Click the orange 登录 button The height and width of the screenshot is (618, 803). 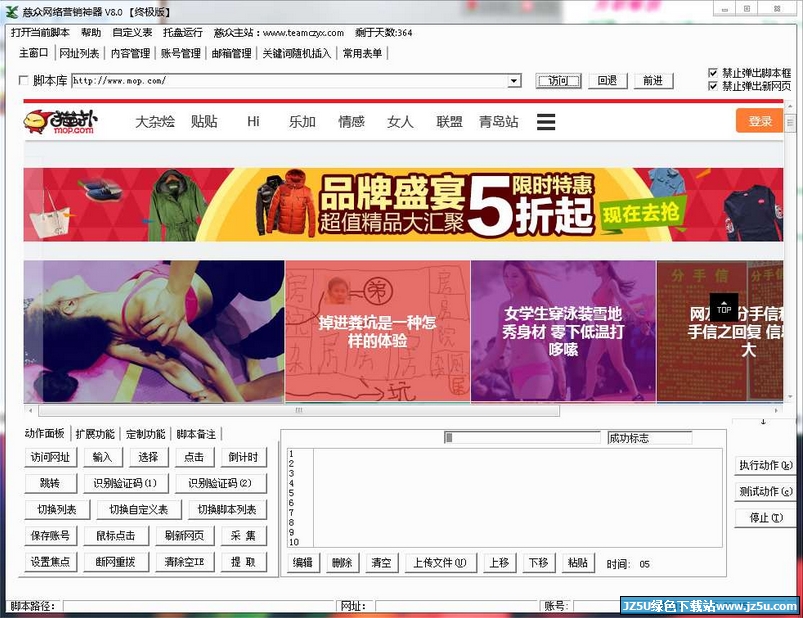(759, 121)
